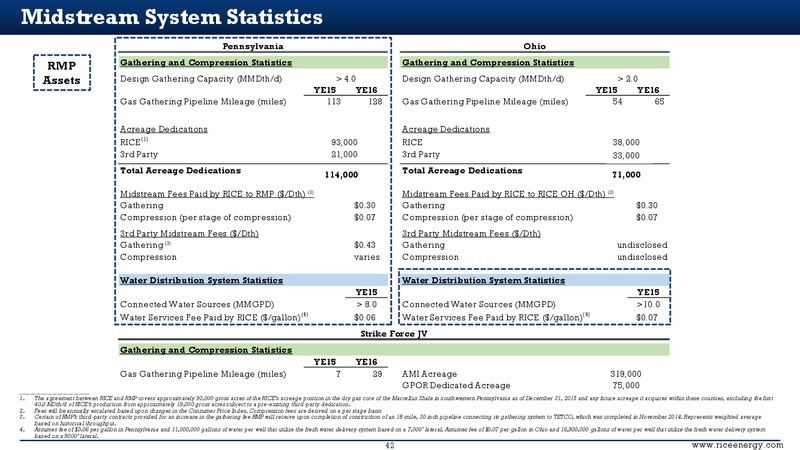Select Pennsylvania Gathering fee '$0.30'
The height and width of the screenshot is (450, 800).
[365, 205]
